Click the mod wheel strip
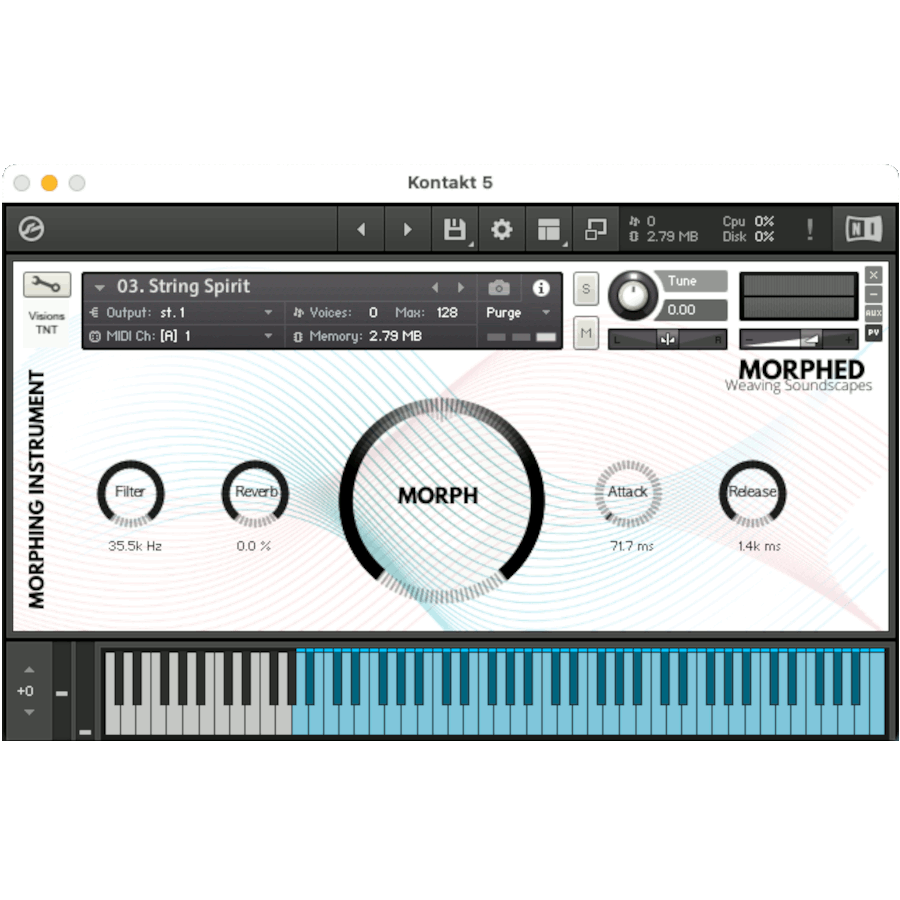 [85, 690]
